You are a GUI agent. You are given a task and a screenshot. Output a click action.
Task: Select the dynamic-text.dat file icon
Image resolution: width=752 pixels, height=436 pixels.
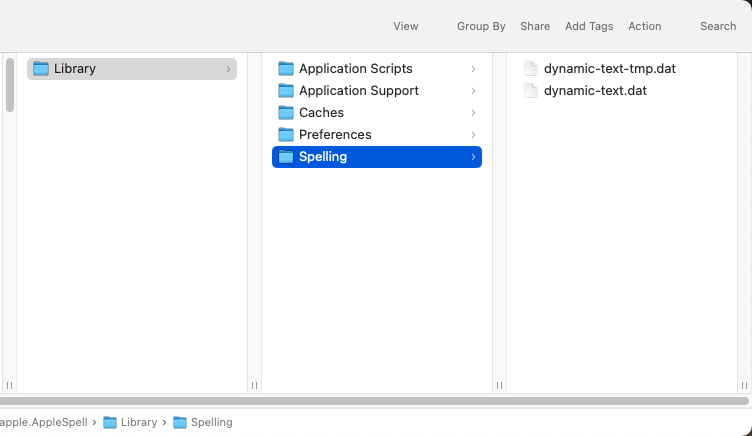(x=531, y=91)
